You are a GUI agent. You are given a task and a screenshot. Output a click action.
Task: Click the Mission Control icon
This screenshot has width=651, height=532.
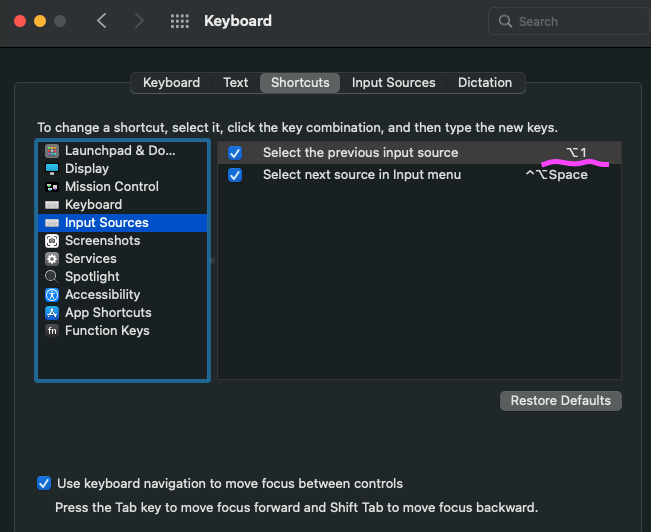coord(52,187)
